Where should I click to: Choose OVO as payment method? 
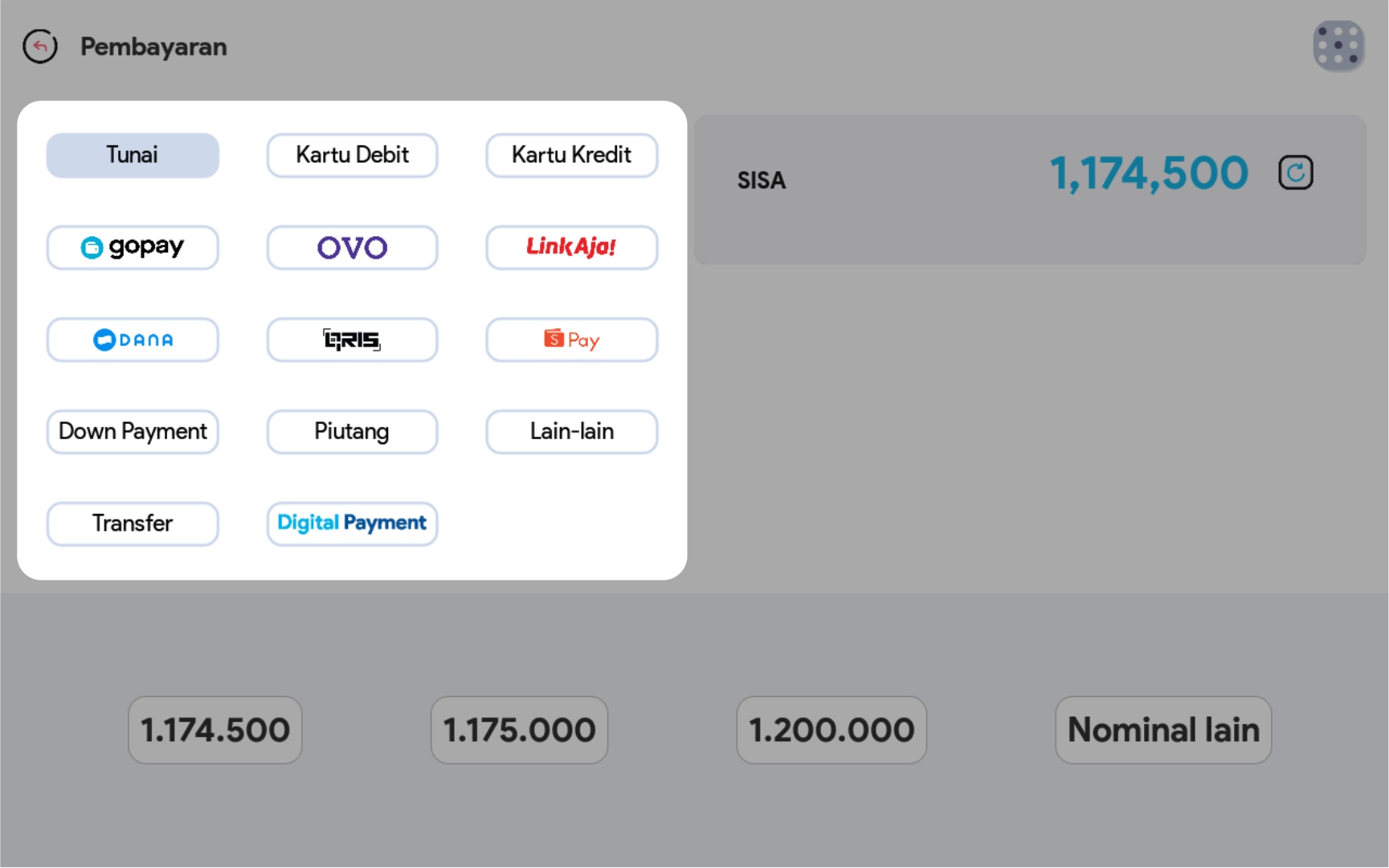[x=352, y=247]
